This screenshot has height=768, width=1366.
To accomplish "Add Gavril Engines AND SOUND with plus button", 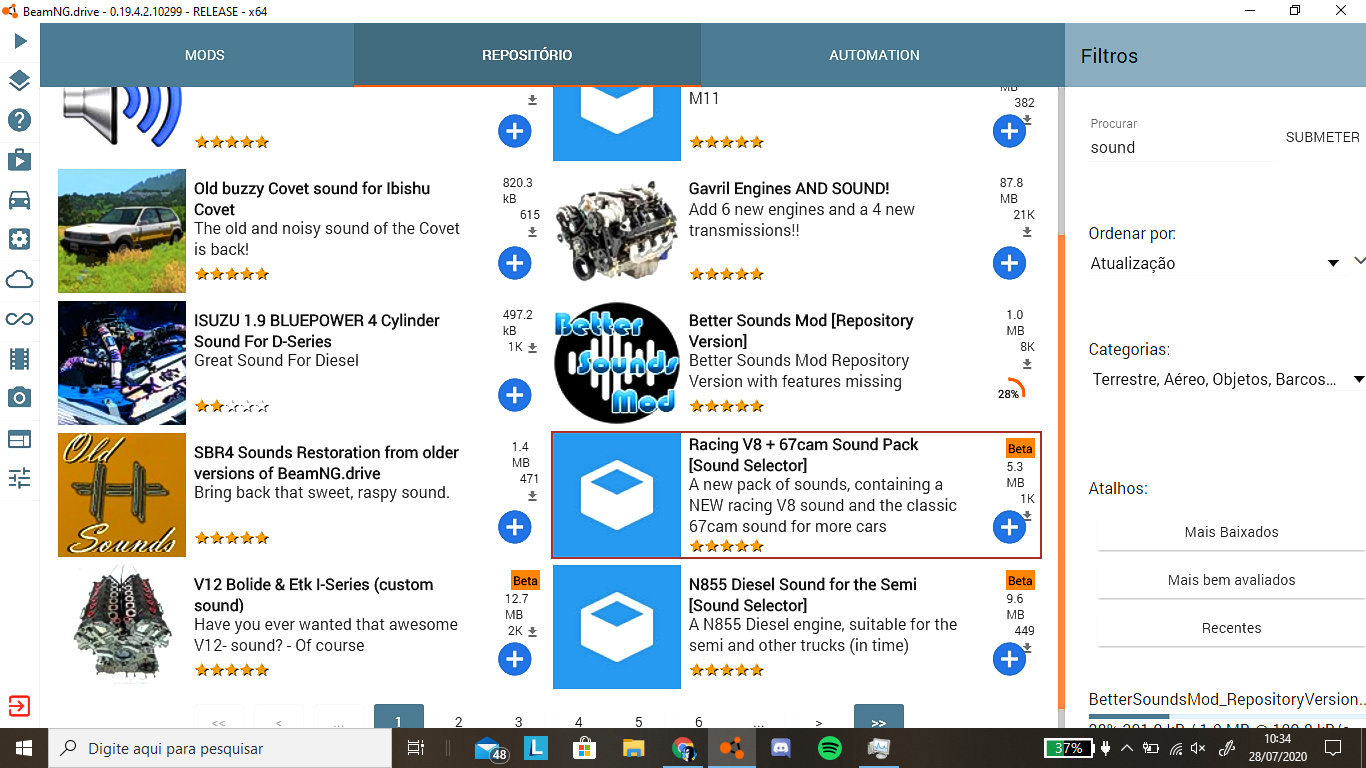I will (1009, 263).
